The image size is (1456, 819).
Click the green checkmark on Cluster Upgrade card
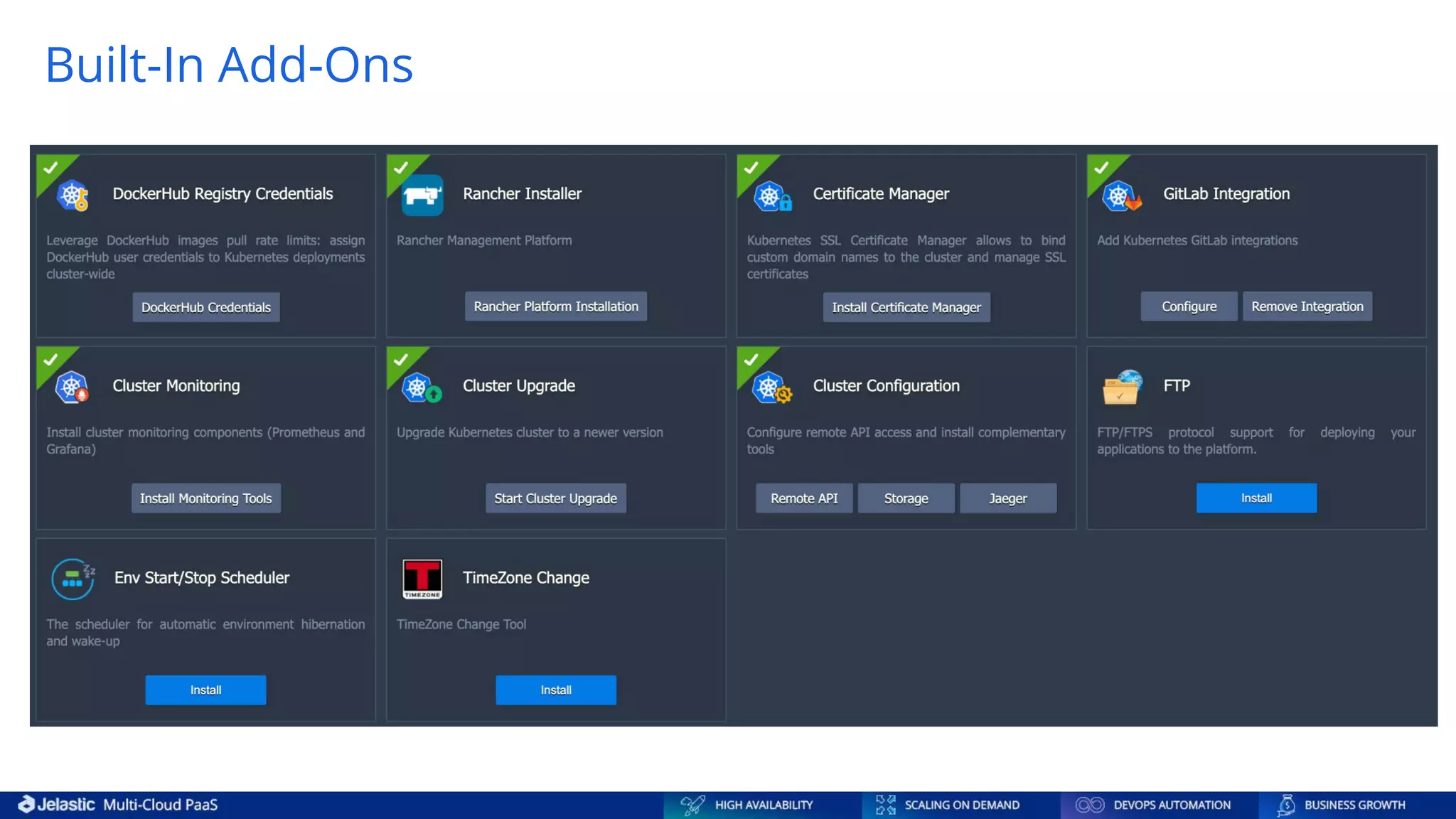tap(401, 360)
